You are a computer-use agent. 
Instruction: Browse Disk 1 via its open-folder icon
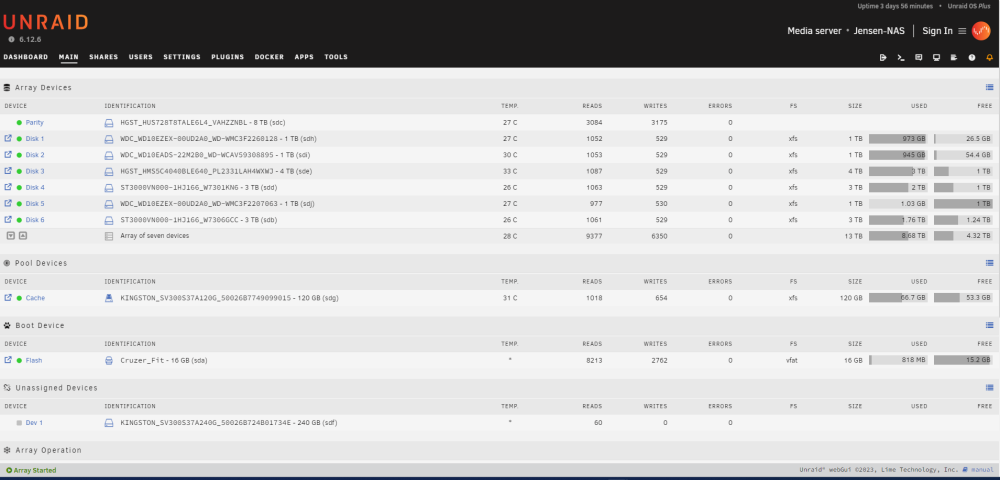point(8,138)
